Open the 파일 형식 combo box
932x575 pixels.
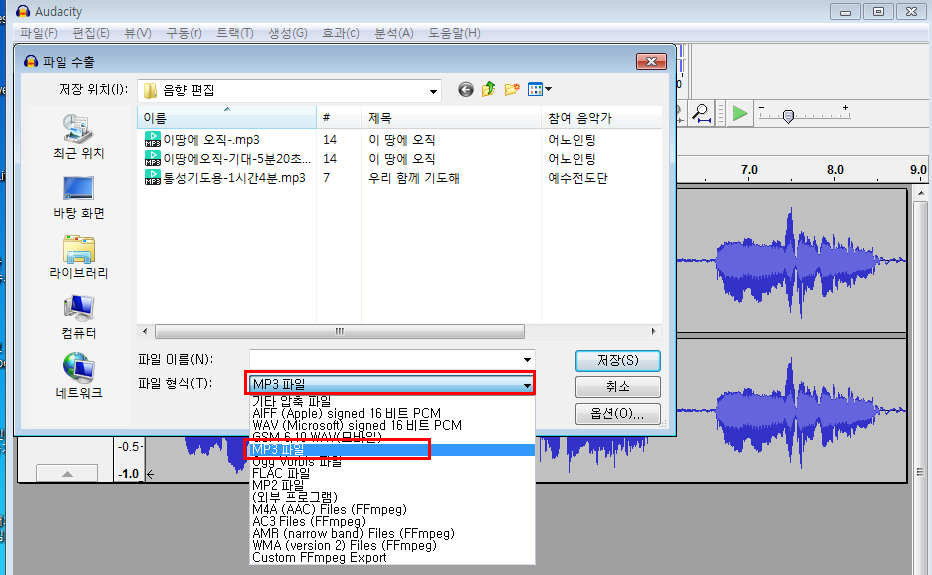pyautogui.click(x=391, y=384)
